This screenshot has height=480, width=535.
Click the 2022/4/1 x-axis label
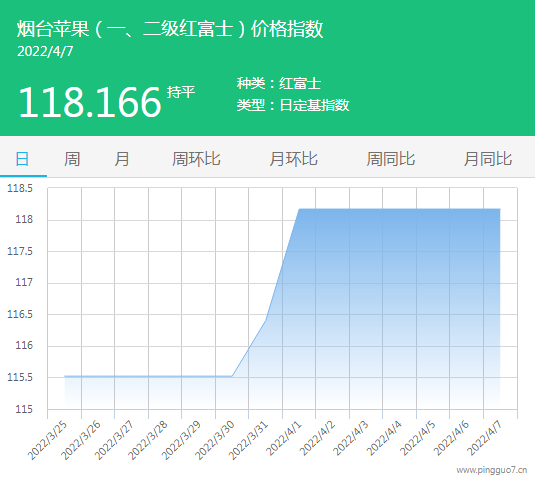284,438
